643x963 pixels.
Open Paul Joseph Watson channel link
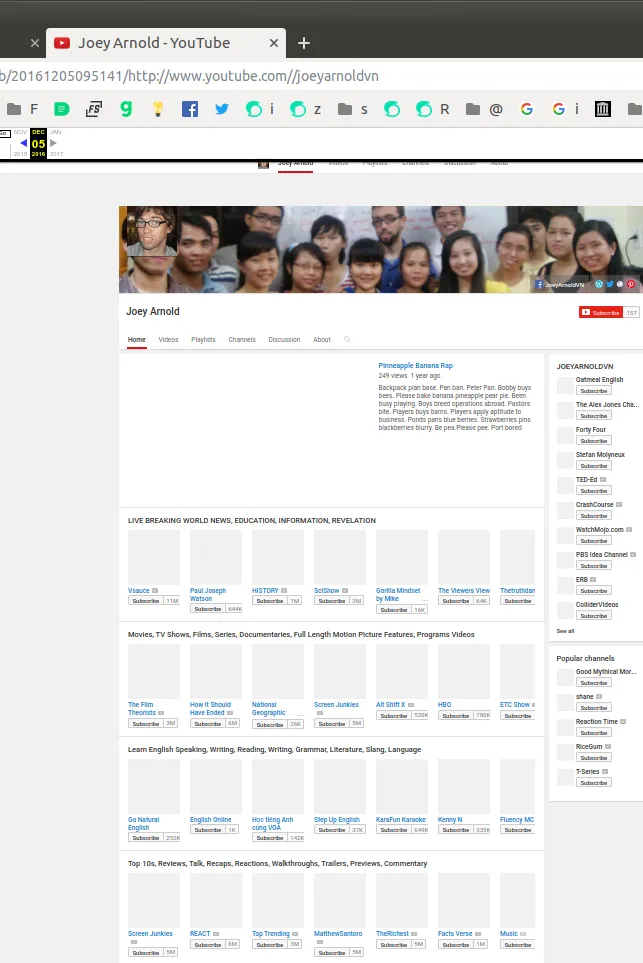tap(208, 595)
